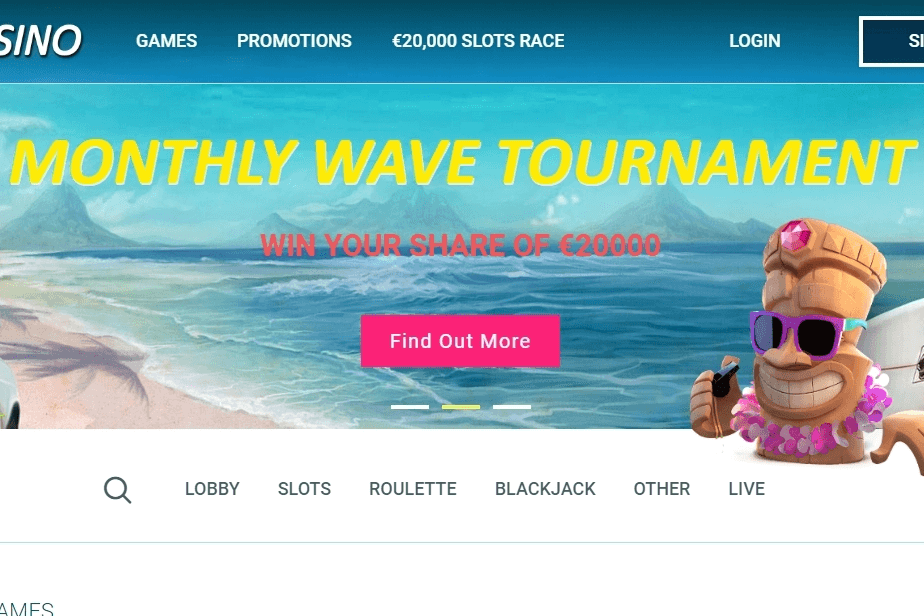The image size is (924, 616).
Task: Open game search with the magnifier icon
Action: click(x=117, y=489)
